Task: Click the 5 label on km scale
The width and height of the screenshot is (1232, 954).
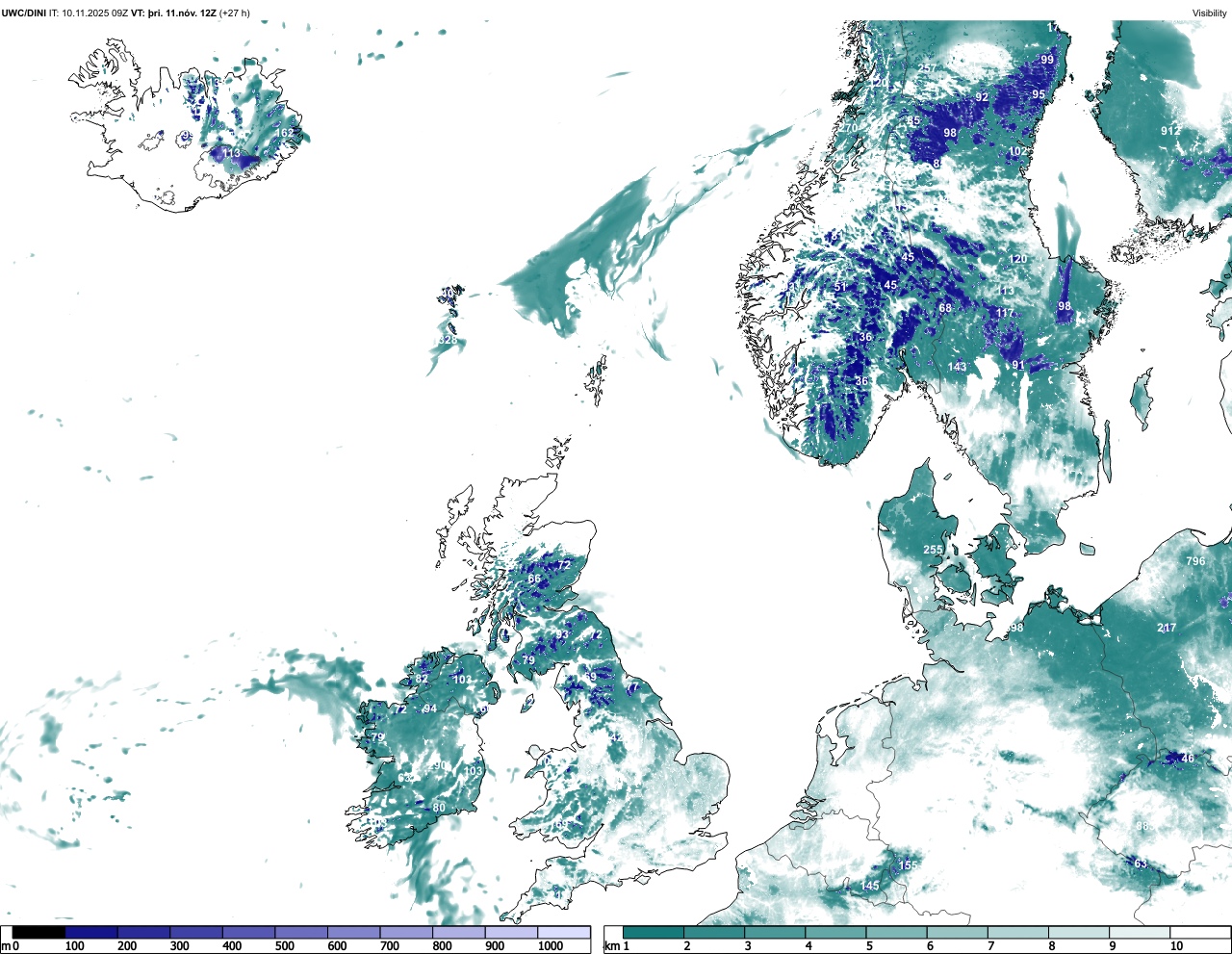Action: pos(870,946)
